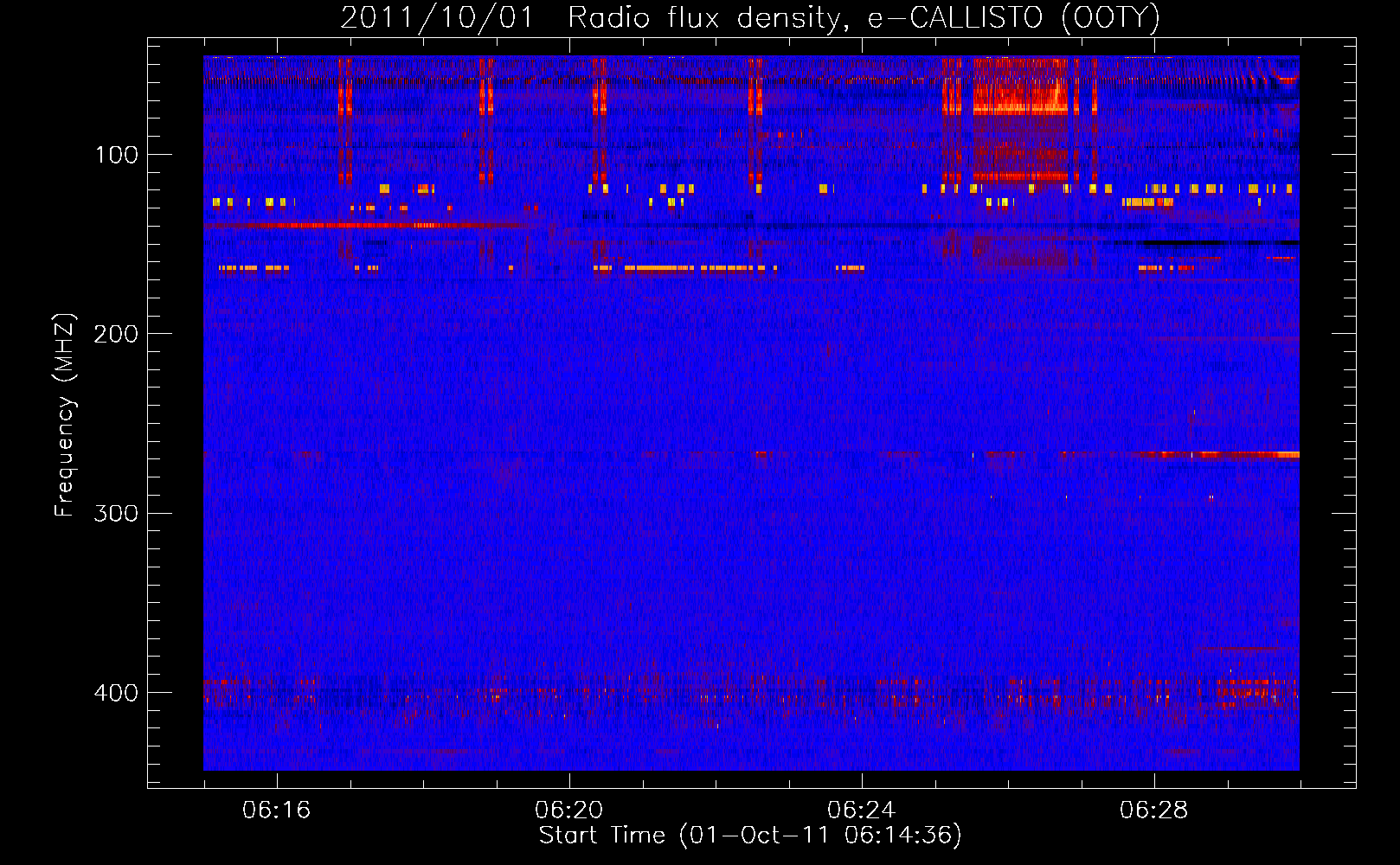1400x865 pixels.
Task: Click the 200 frequency tick label
Action: tap(116, 334)
